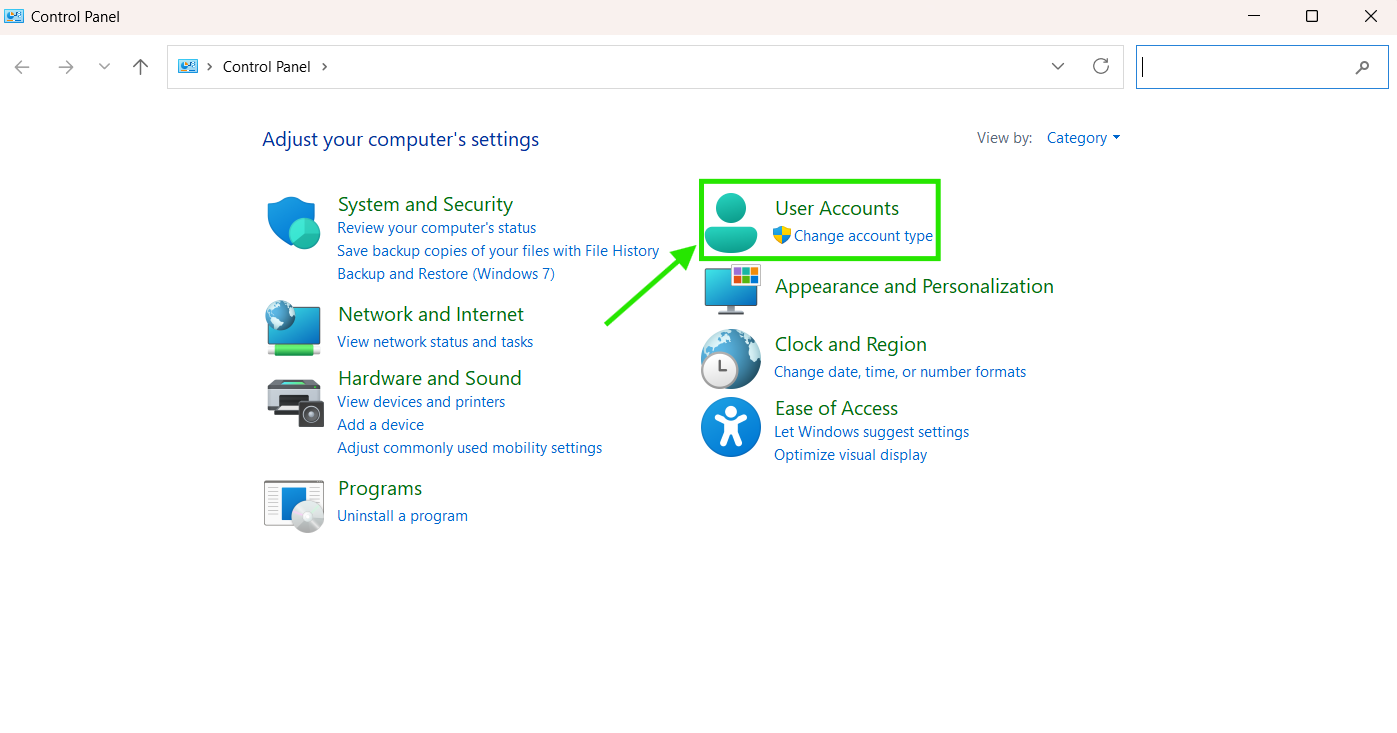Click View devices and printers

pyautogui.click(x=421, y=402)
